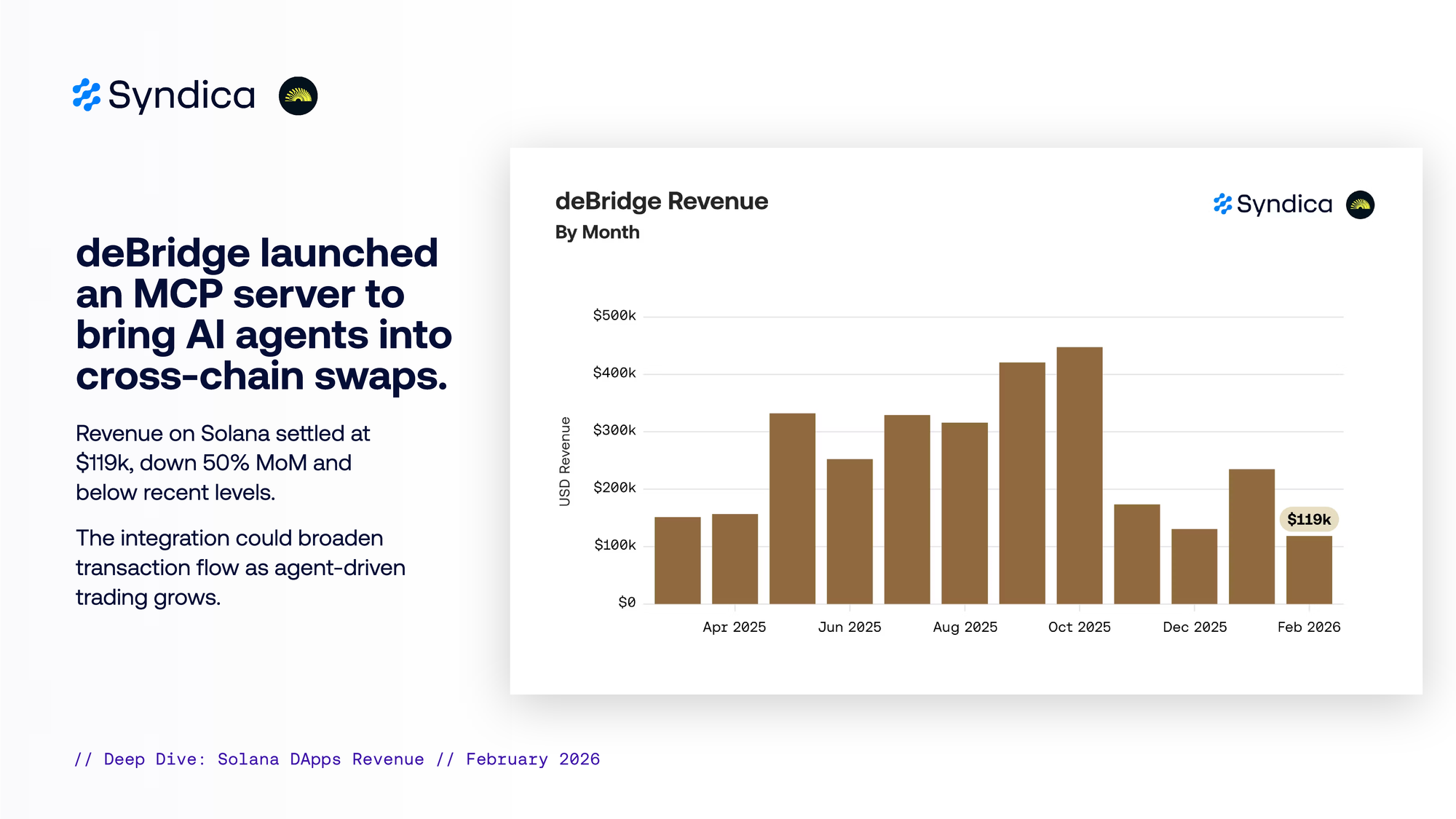Click the round dark sunburst icon top-left
This screenshot has width=1456, height=819.
pos(298,95)
